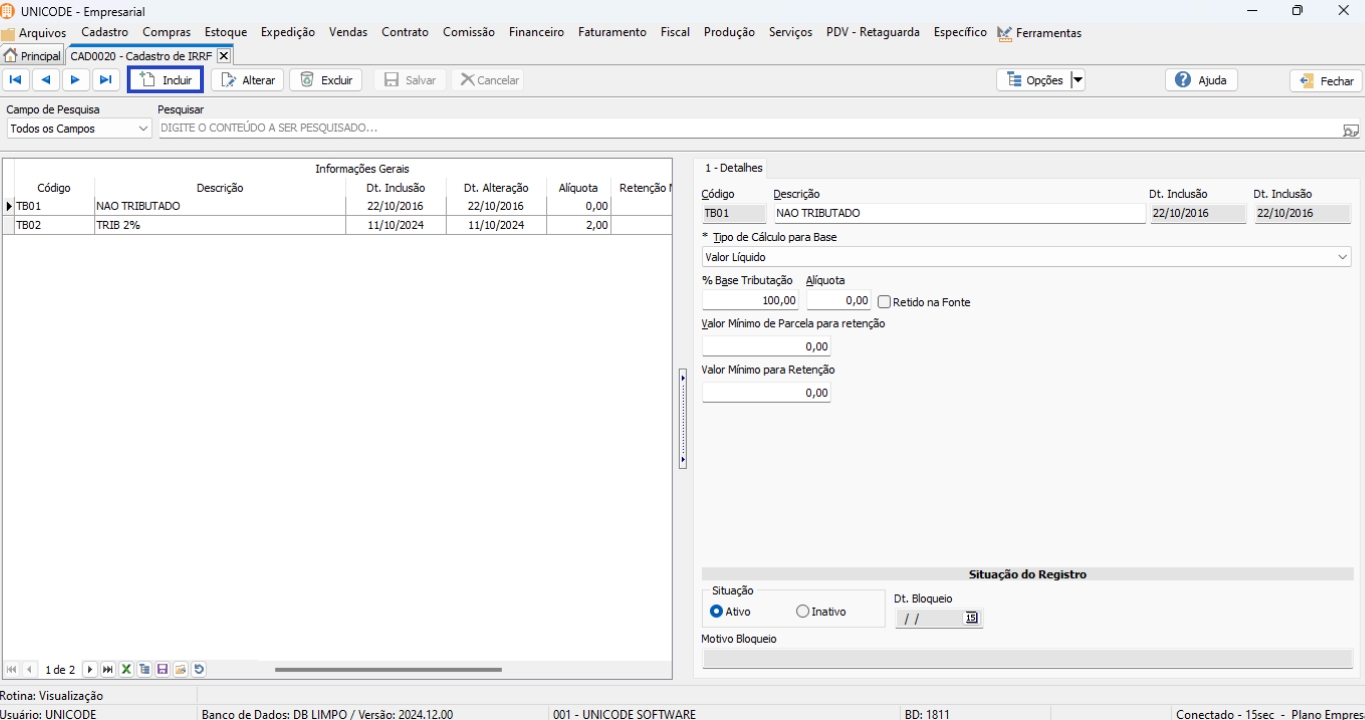The height and width of the screenshot is (720, 1365).
Task: Select the TRIB 2% row in grid
Action: 220,225
